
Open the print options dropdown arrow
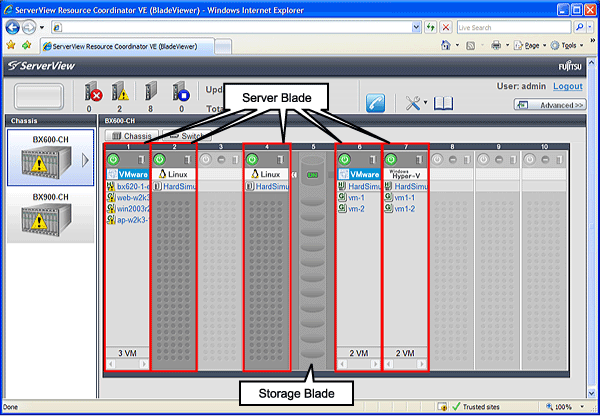click(507, 46)
